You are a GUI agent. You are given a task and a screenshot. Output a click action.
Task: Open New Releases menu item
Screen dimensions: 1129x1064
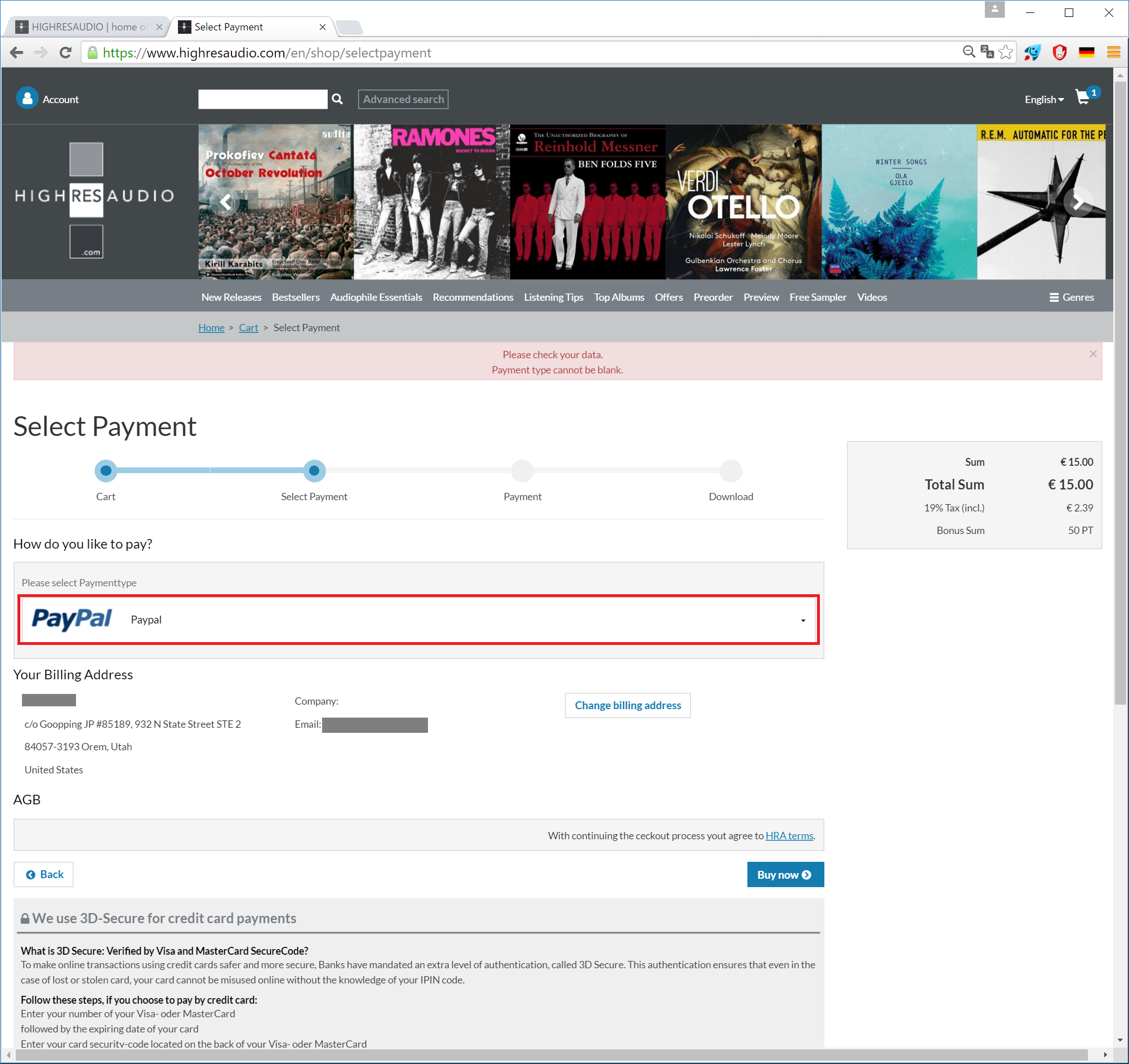(x=231, y=297)
